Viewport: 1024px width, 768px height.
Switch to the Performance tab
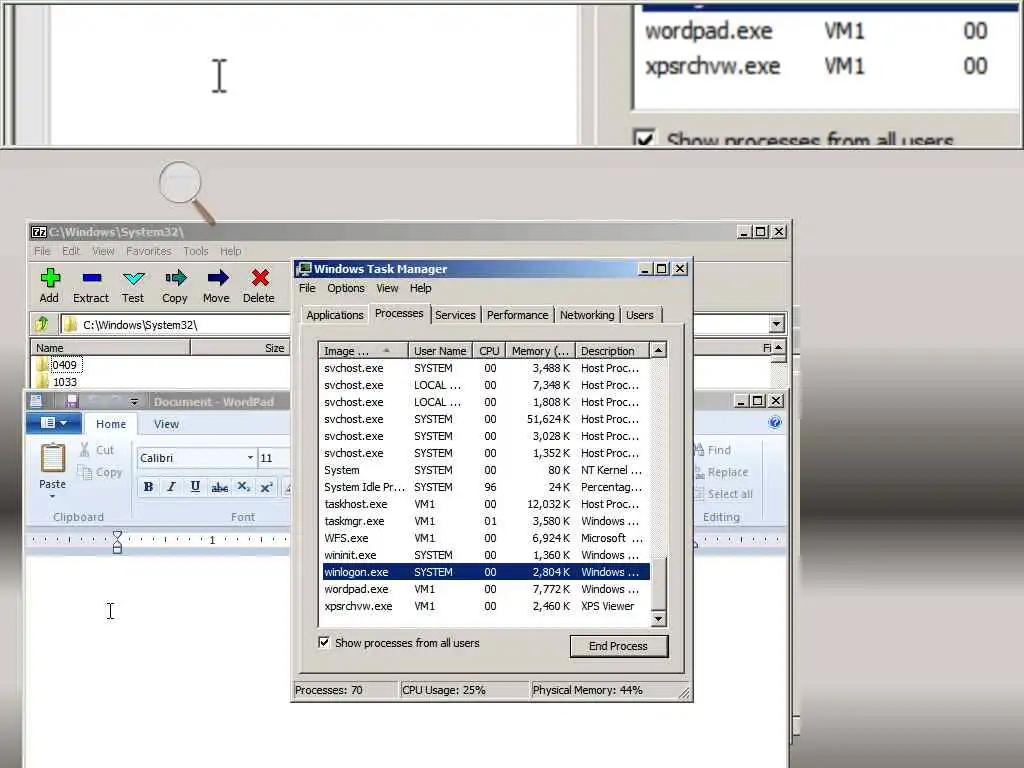(517, 315)
